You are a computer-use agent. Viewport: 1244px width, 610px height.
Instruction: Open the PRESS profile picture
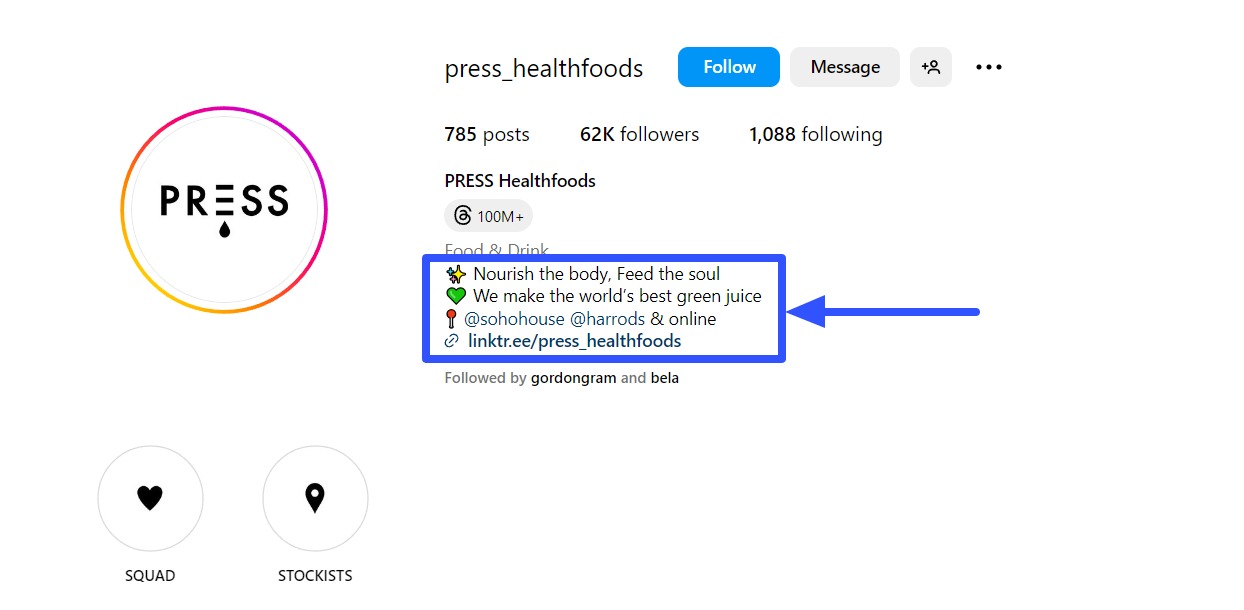point(223,208)
